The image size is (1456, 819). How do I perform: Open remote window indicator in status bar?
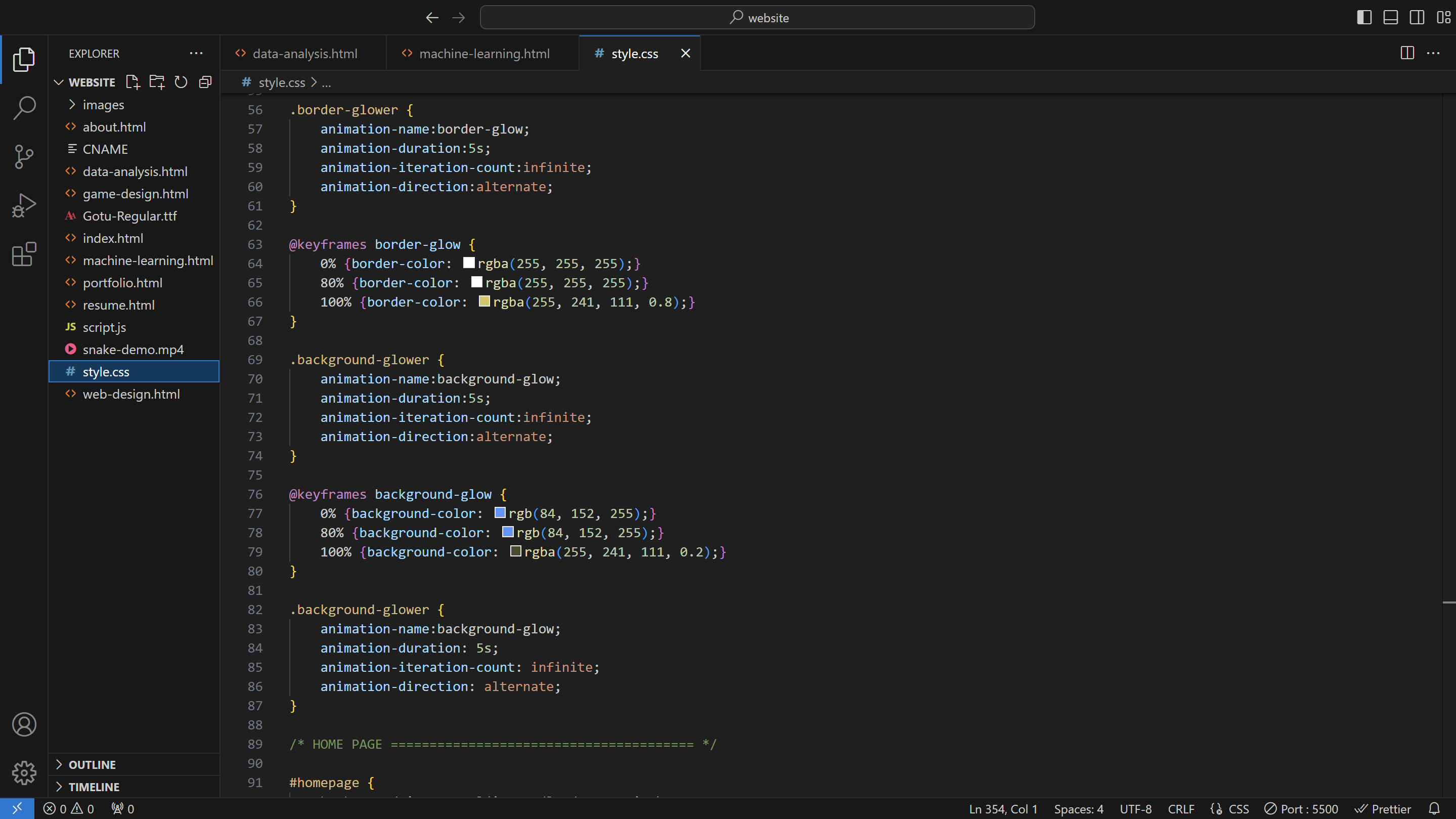[17, 808]
